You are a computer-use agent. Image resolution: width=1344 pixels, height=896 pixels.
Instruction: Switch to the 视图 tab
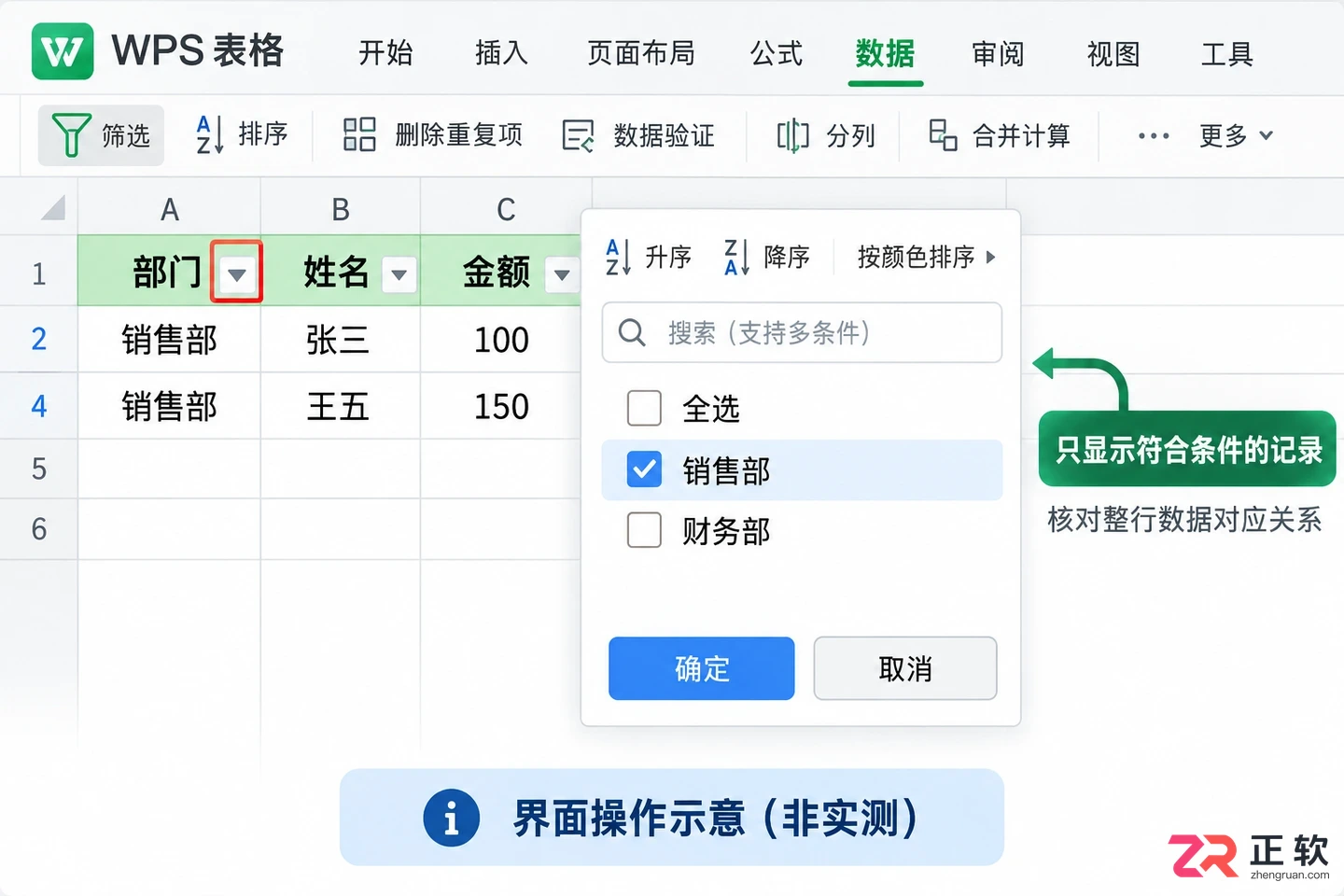click(1113, 53)
